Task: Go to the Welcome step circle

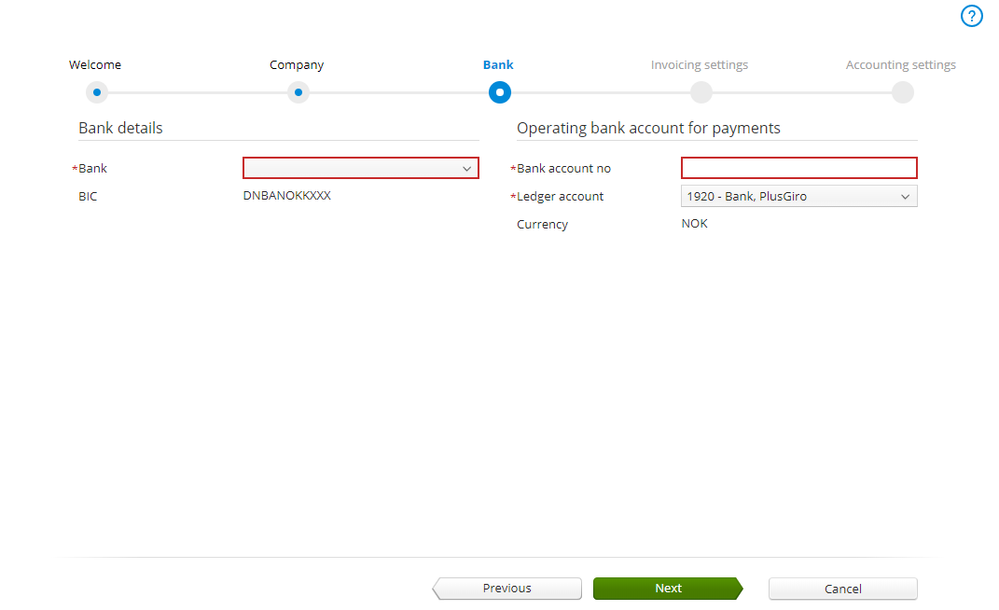Action: [97, 92]
